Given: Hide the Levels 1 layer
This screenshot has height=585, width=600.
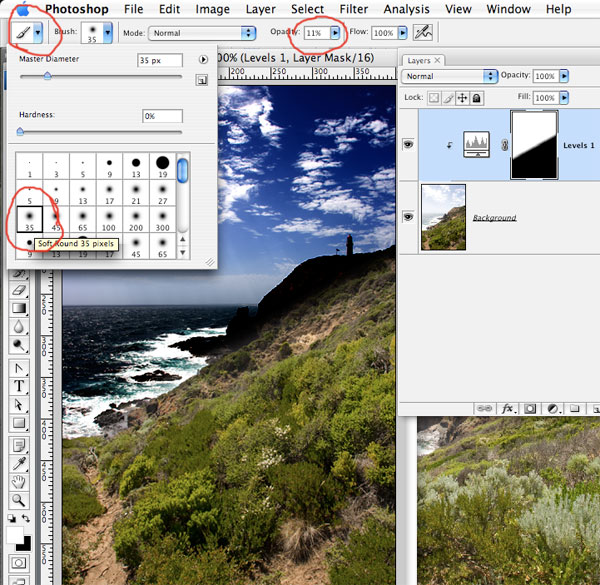Looking at the screenshot, I should point(409,144).
